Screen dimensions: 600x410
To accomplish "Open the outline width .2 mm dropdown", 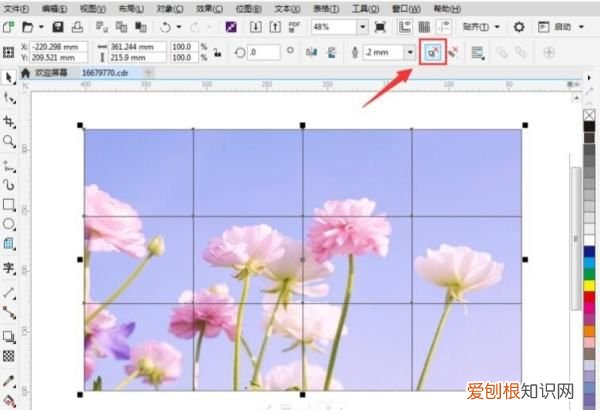I will pos(410,52).
